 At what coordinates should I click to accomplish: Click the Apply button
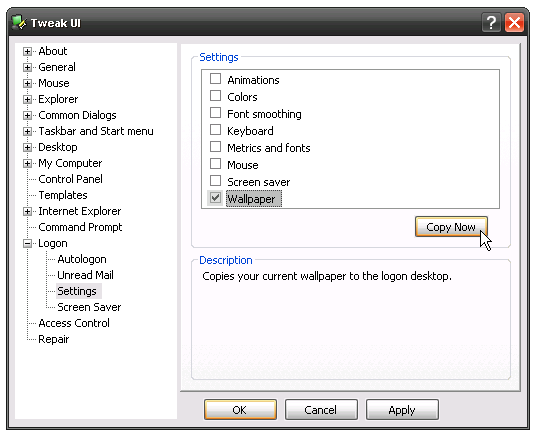tap(402, 410)
